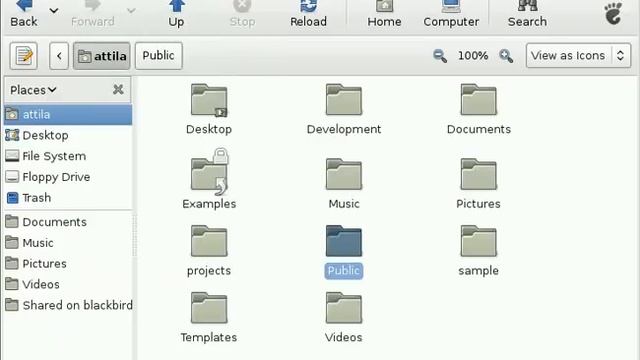Open File System in the sidebar

tap(68, 156)
